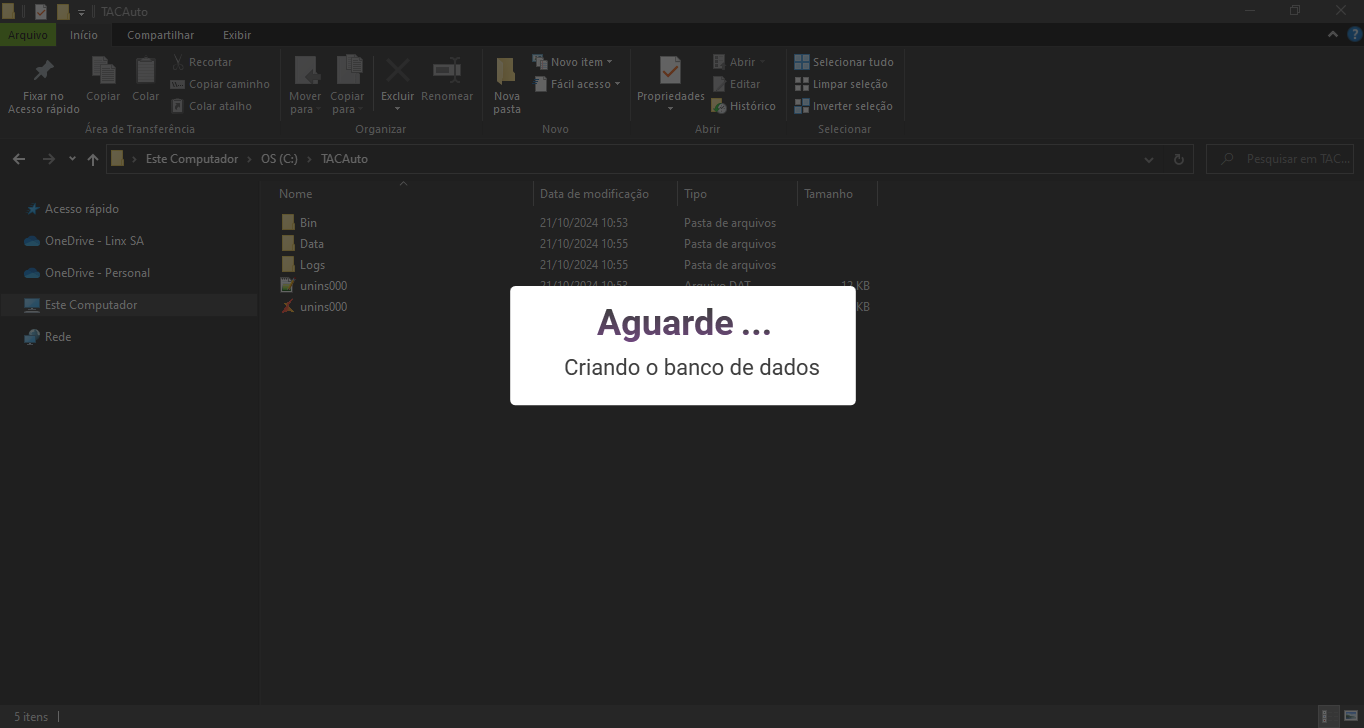Click Selecionar tudo

(844, 62)
